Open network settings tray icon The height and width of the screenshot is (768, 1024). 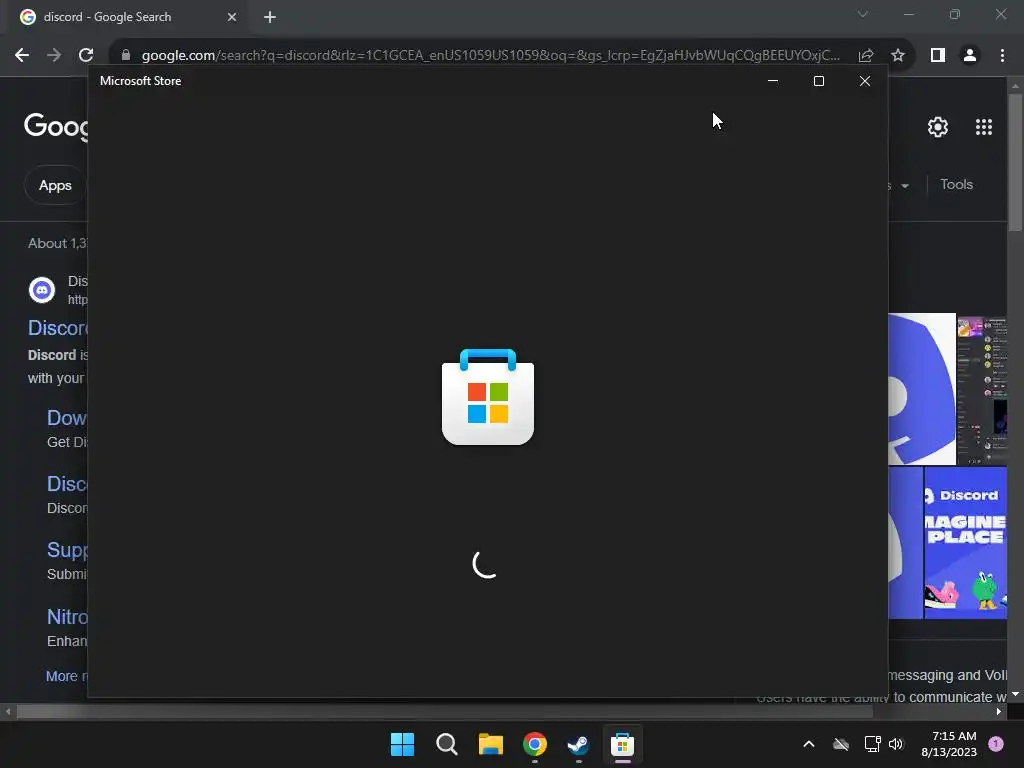[x=872, y=744]
